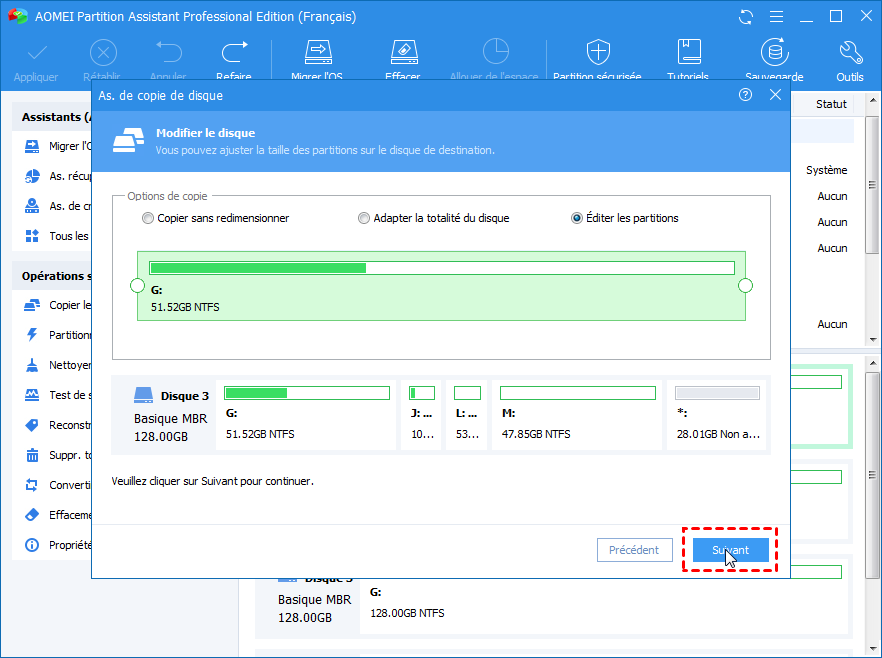
Task: Click the Tous les assistants sidebar icon
Action: click(32, 236)
